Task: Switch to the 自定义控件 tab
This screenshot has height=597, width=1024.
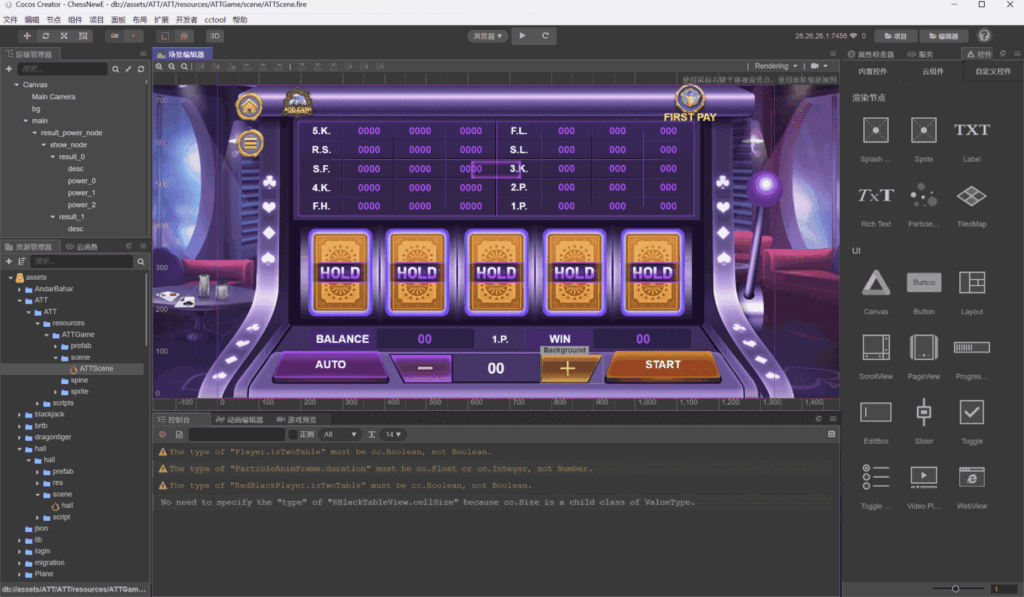Action: click(993, 72)
